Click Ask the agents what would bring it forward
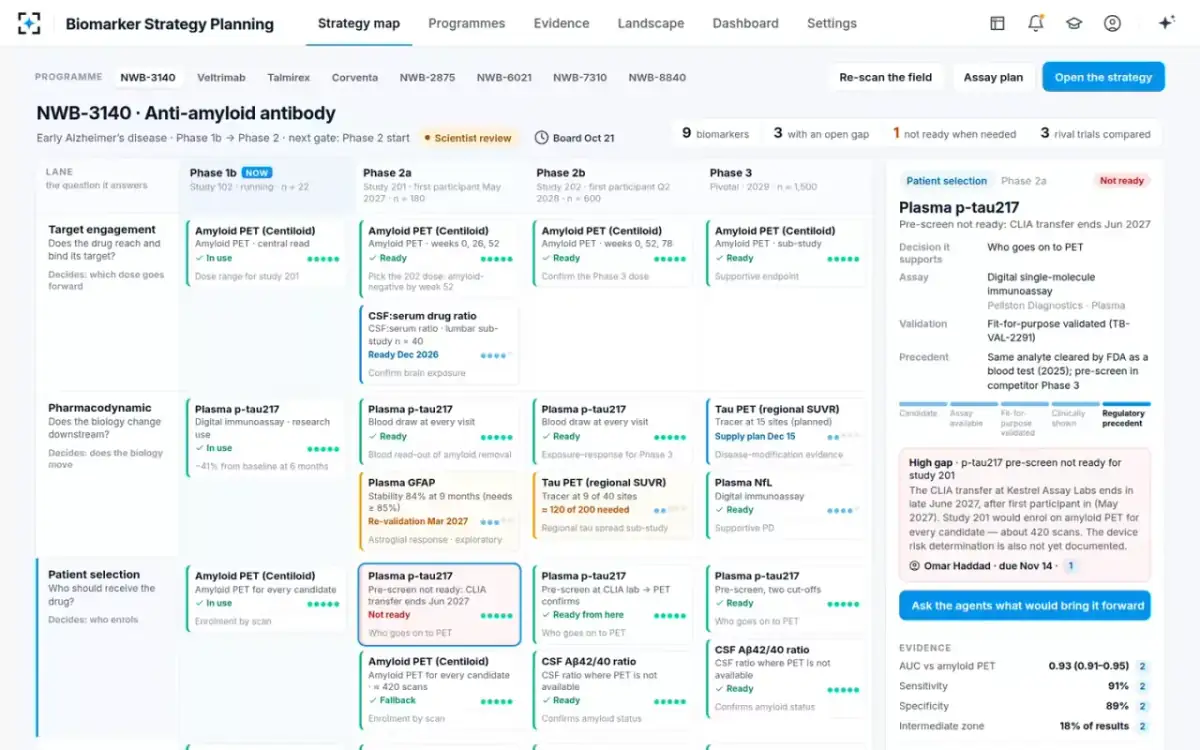 coord(1025,605)
